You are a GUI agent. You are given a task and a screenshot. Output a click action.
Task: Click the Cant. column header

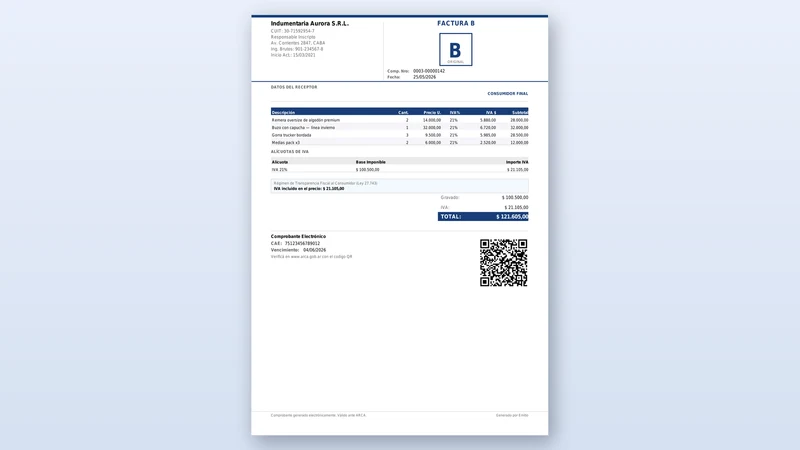(x=403, y=112)
